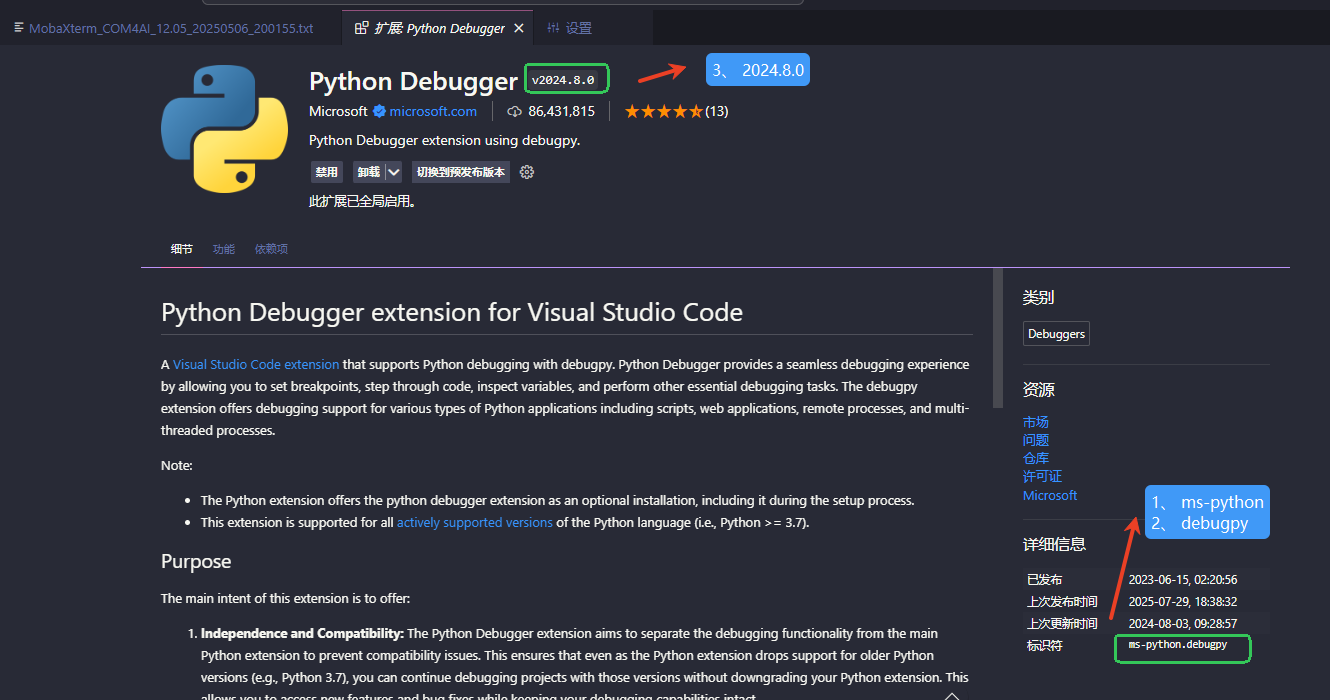Open the Visual Studio Code extension link
The width and height of the screenshot is (1330, 700).
pos(256,365)
